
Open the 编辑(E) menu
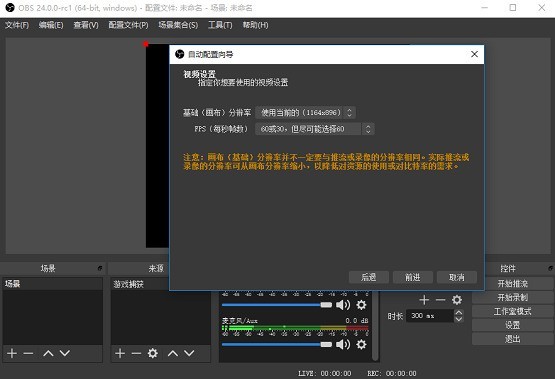click(51, 25)
